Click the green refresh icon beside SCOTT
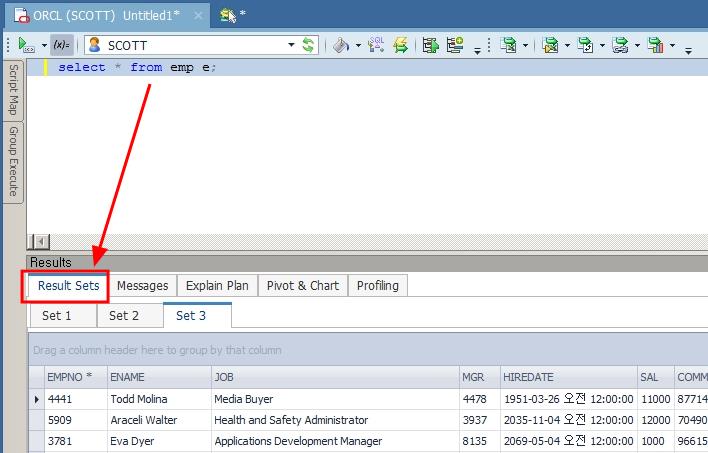708x453 pixels. pyautogui.click(x=309, y=45)
